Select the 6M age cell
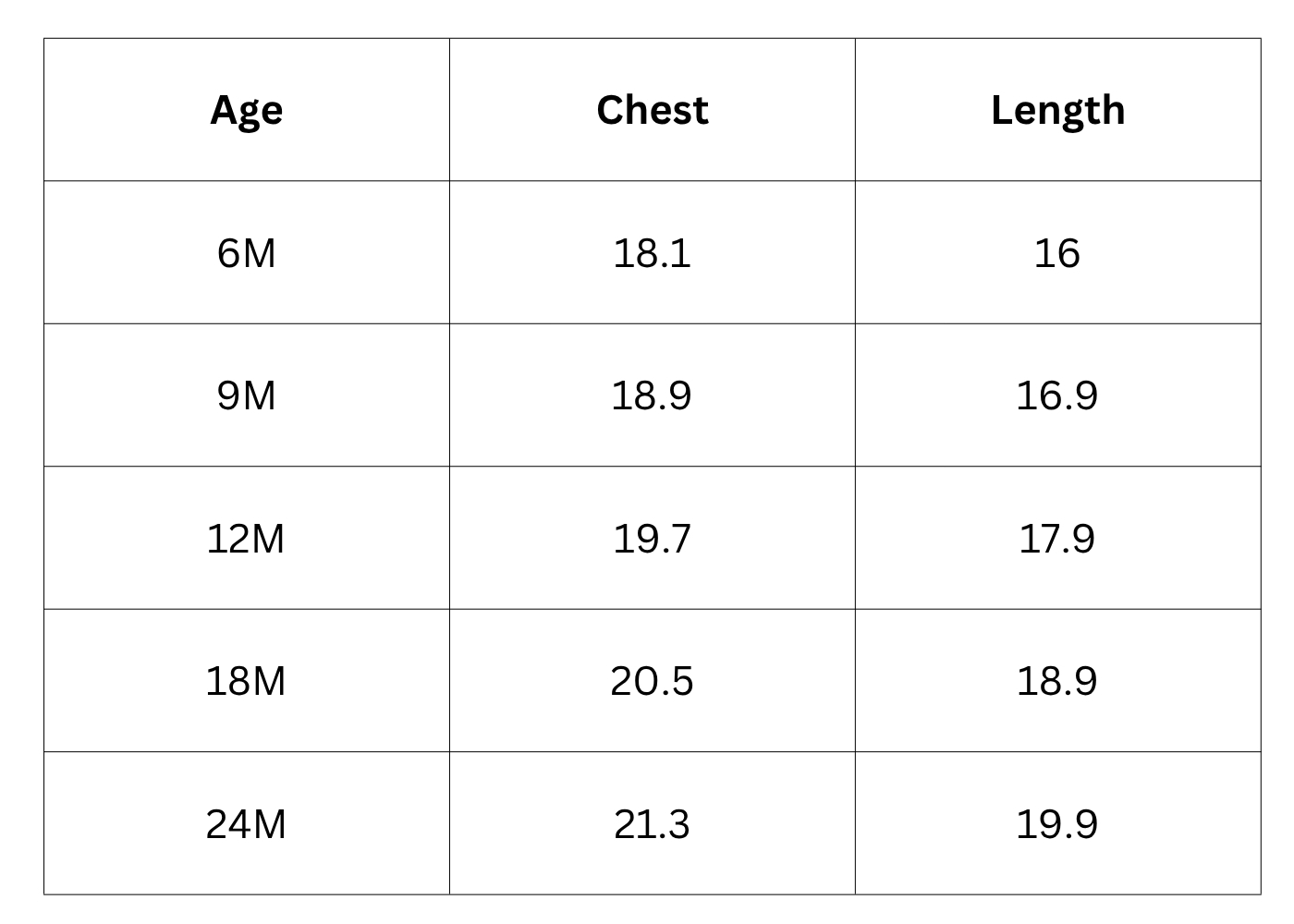 [246, 253]
